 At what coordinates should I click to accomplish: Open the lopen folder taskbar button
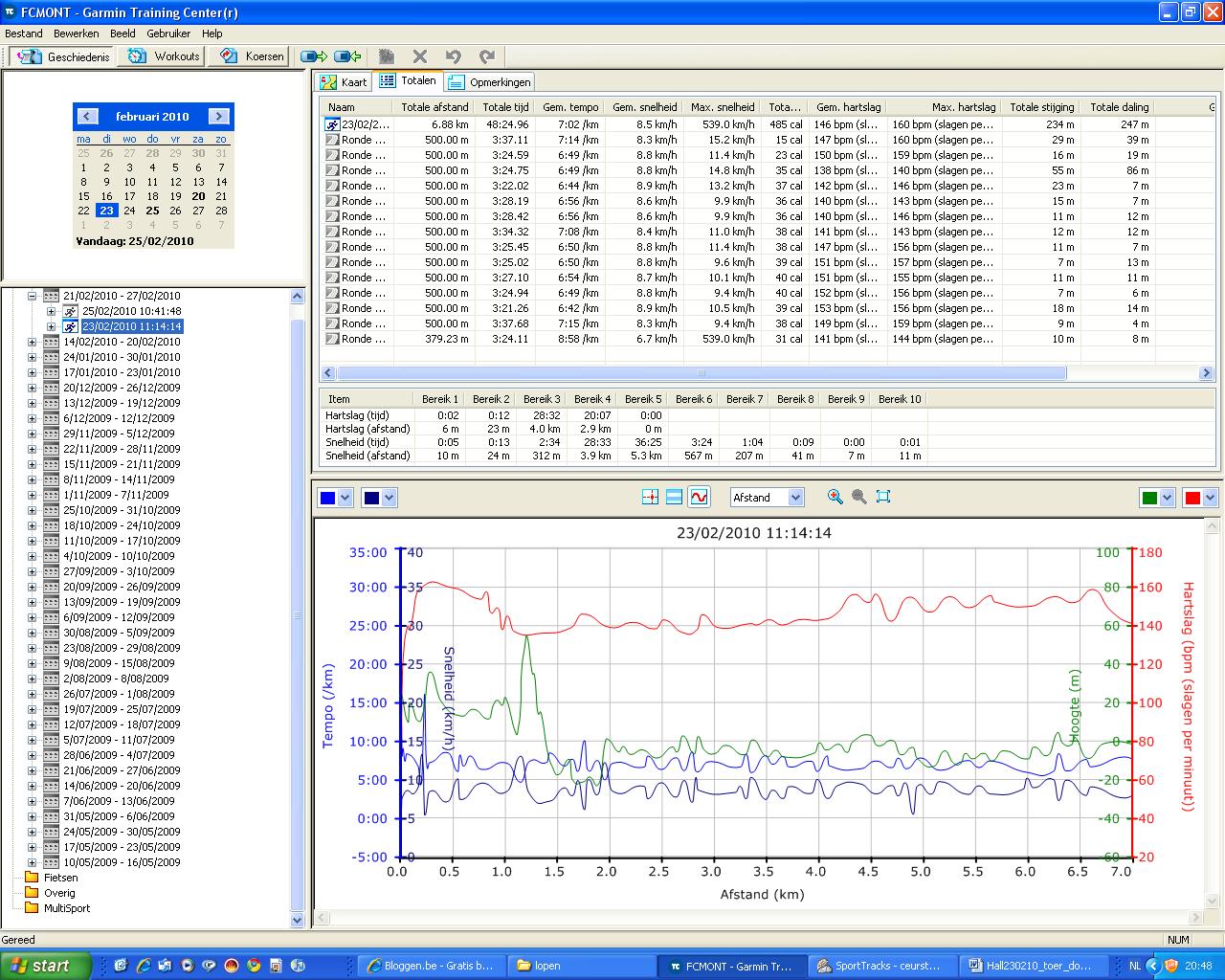pyautogui.click(x=582, y=966)
